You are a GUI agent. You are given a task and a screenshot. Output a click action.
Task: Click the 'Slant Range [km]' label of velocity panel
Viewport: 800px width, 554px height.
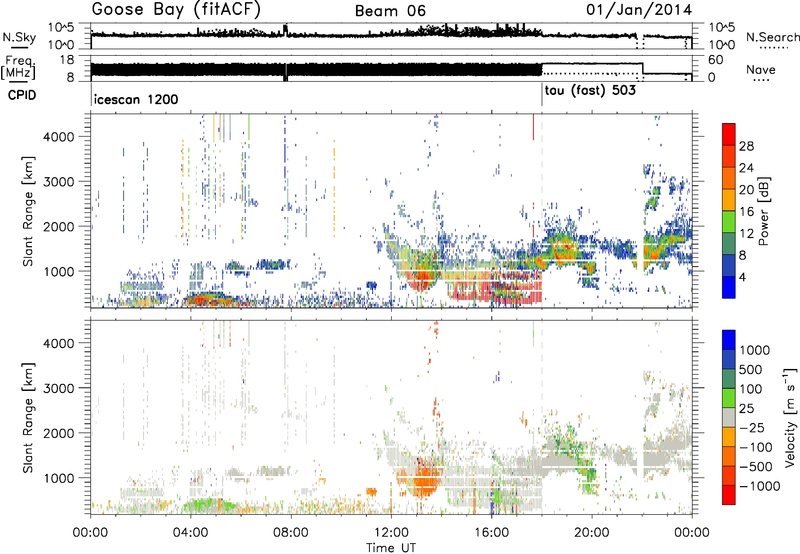click(x=28, y=417)
